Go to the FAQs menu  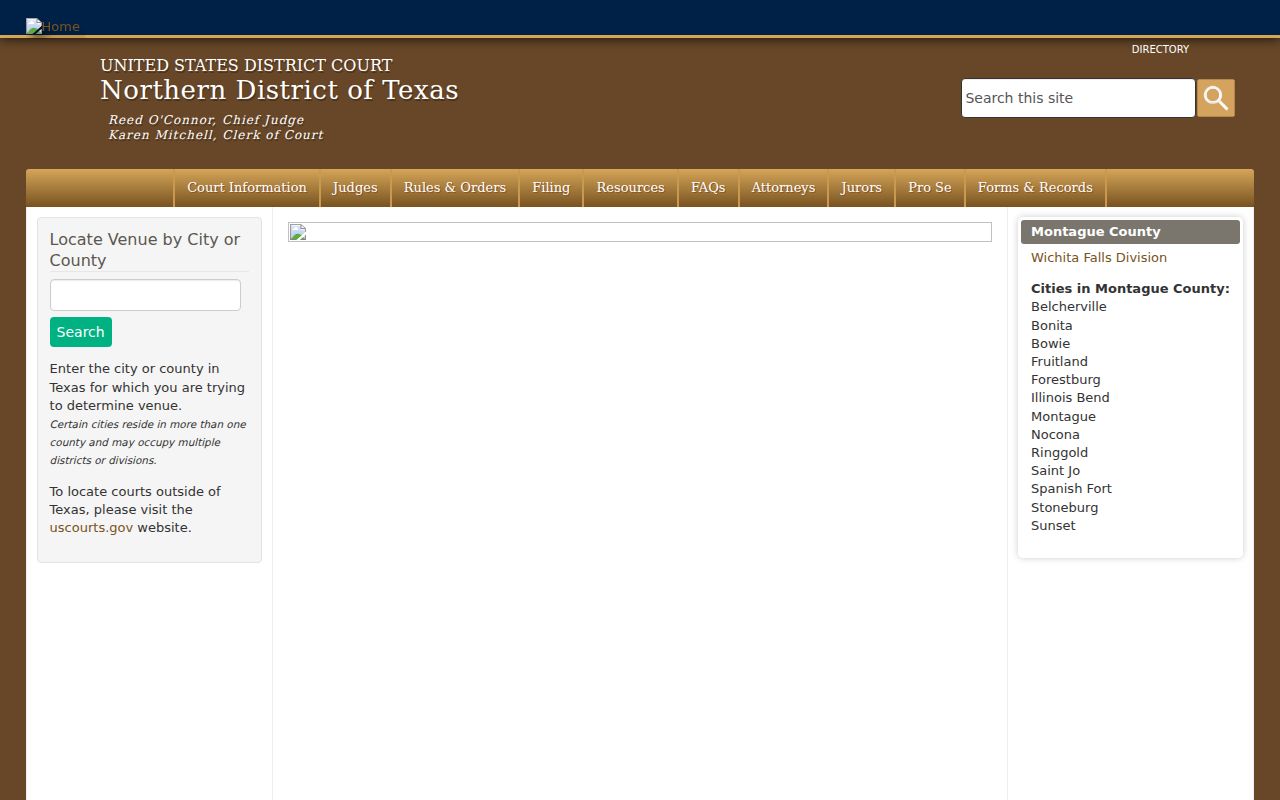(x=708, y=188)
